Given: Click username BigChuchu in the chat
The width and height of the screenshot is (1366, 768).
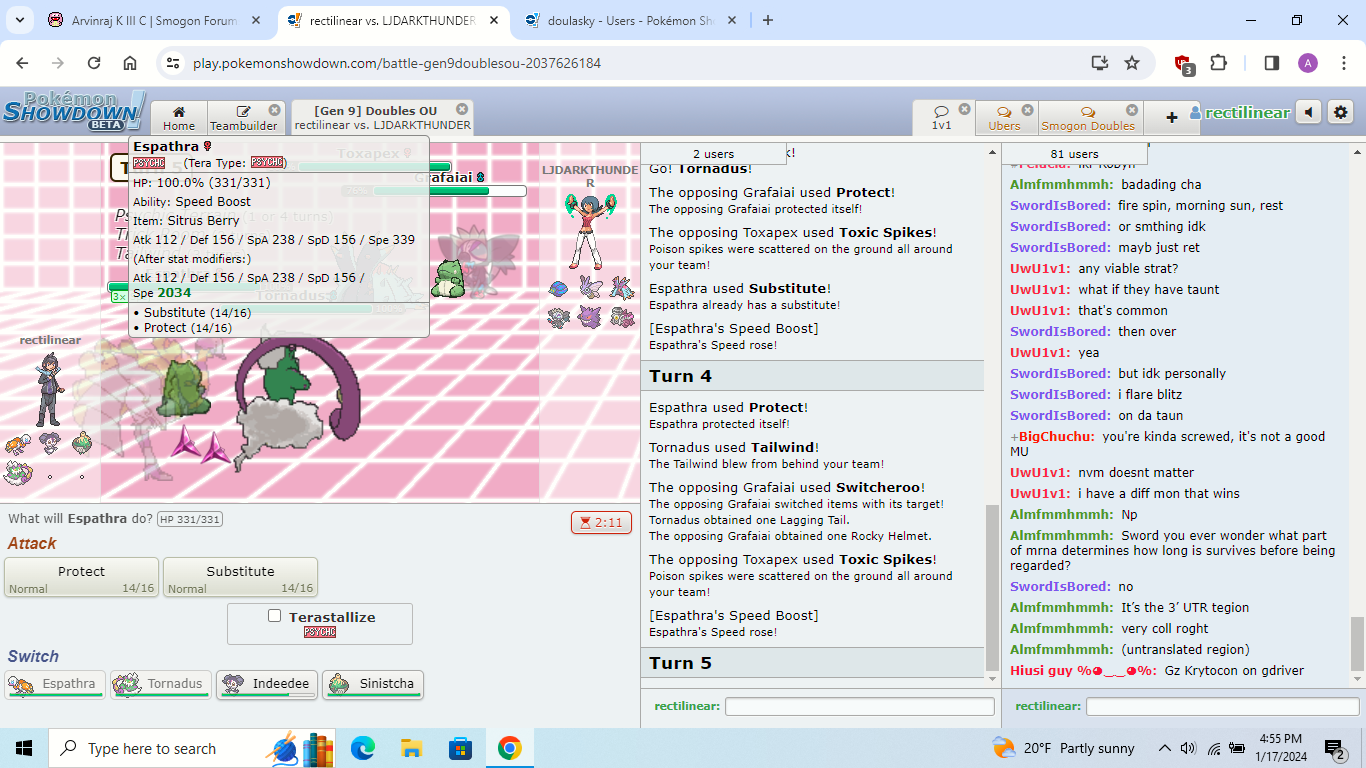Looking at the screenshot, I should click(x=1055, y=437).
